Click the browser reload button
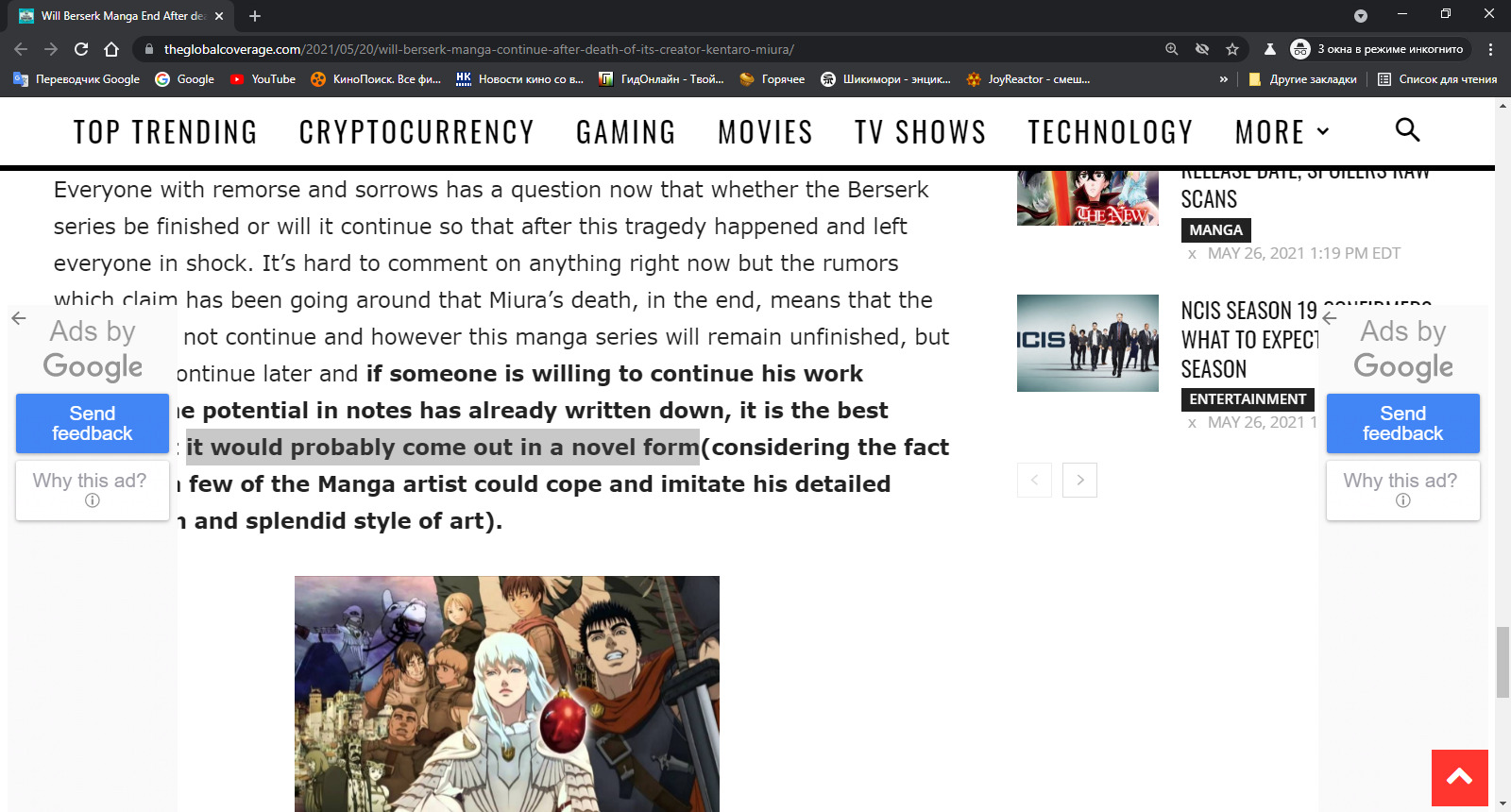1511x812 pixels. pyautogui.click(x=81, y=49)
